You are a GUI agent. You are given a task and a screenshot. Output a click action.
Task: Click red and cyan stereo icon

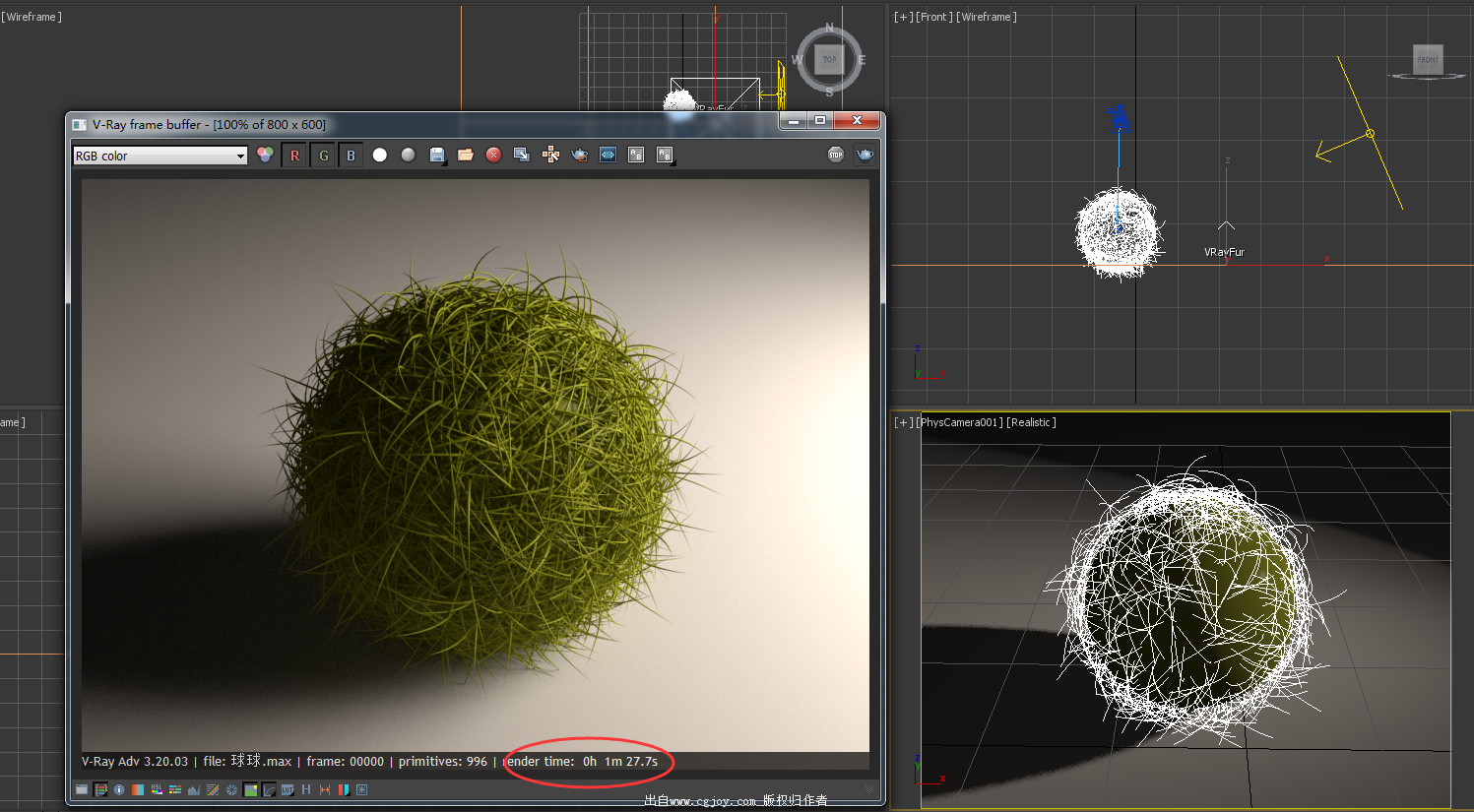point(344,789)
